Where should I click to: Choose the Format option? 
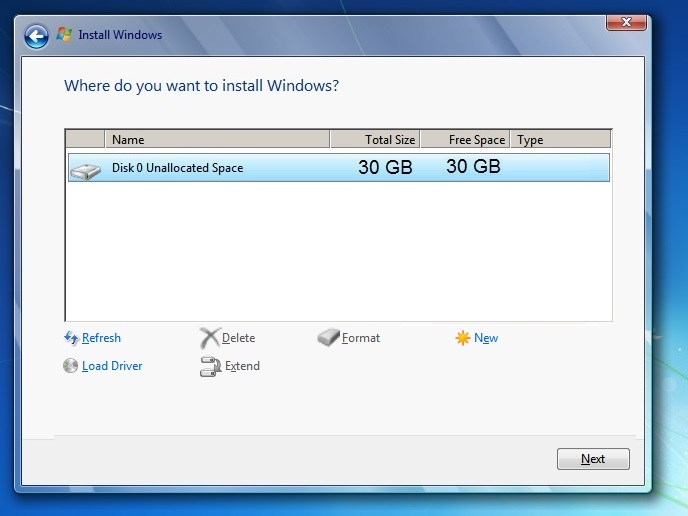(361, 338)
